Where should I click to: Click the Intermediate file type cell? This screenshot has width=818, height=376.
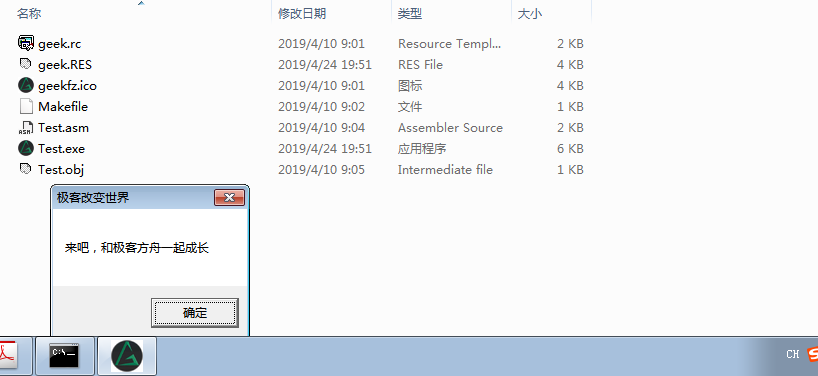[x=445, y=169]
